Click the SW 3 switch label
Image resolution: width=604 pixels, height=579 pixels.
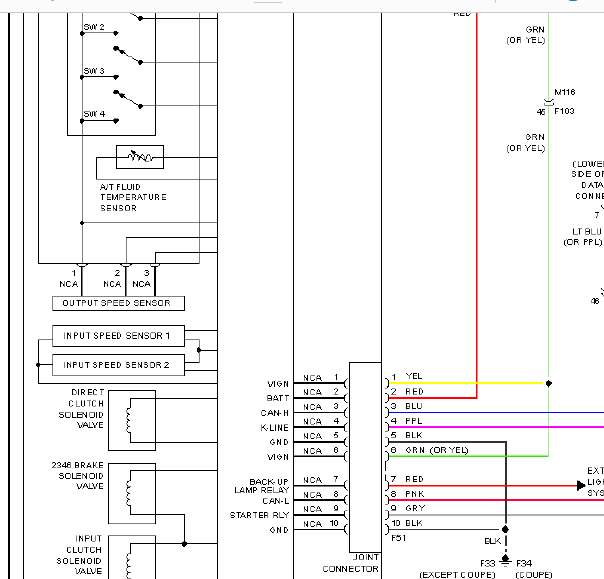94,71
